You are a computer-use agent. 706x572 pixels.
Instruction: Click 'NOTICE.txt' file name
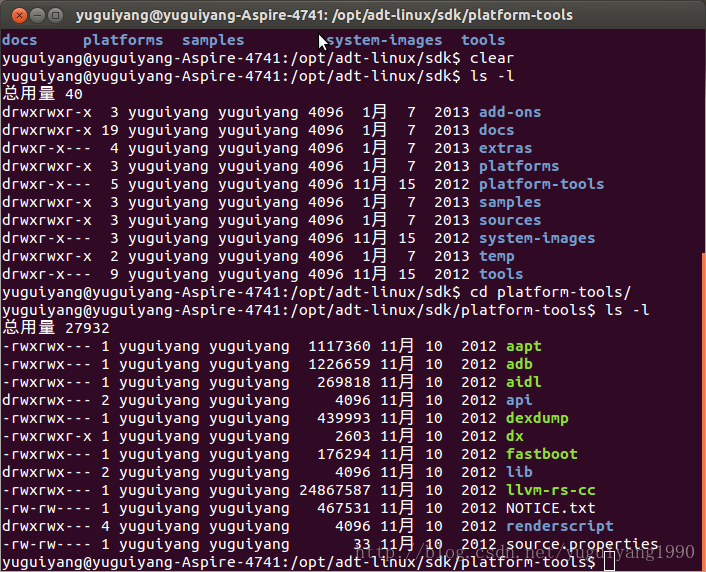pyautogui.click(x=550, y=508)
